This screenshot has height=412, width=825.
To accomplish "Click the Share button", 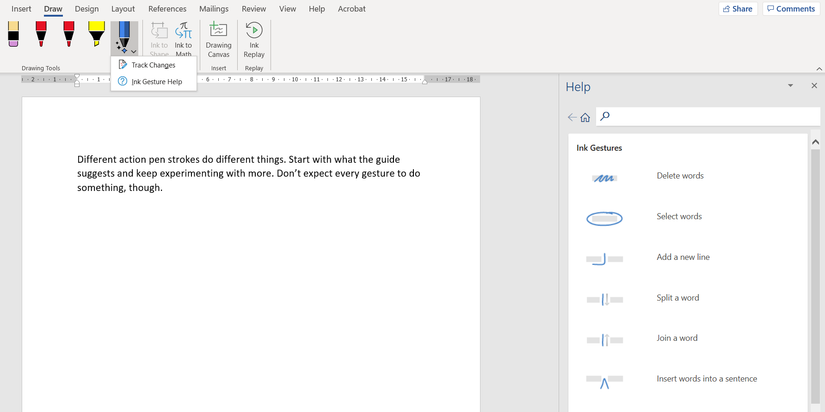I will 738,8.
